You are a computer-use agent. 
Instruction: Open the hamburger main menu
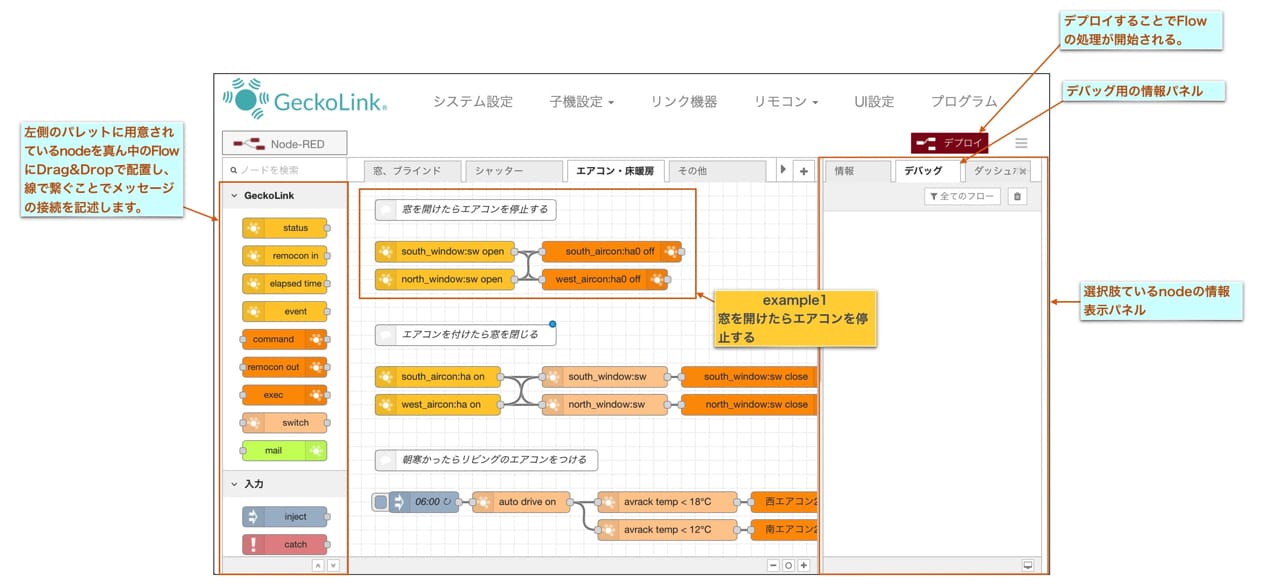coord(1021,143)
